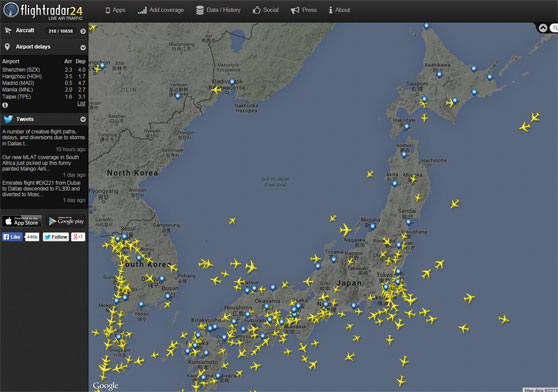Open the About info item
Viewport: 558px width, 392px height.
[339, 10]
